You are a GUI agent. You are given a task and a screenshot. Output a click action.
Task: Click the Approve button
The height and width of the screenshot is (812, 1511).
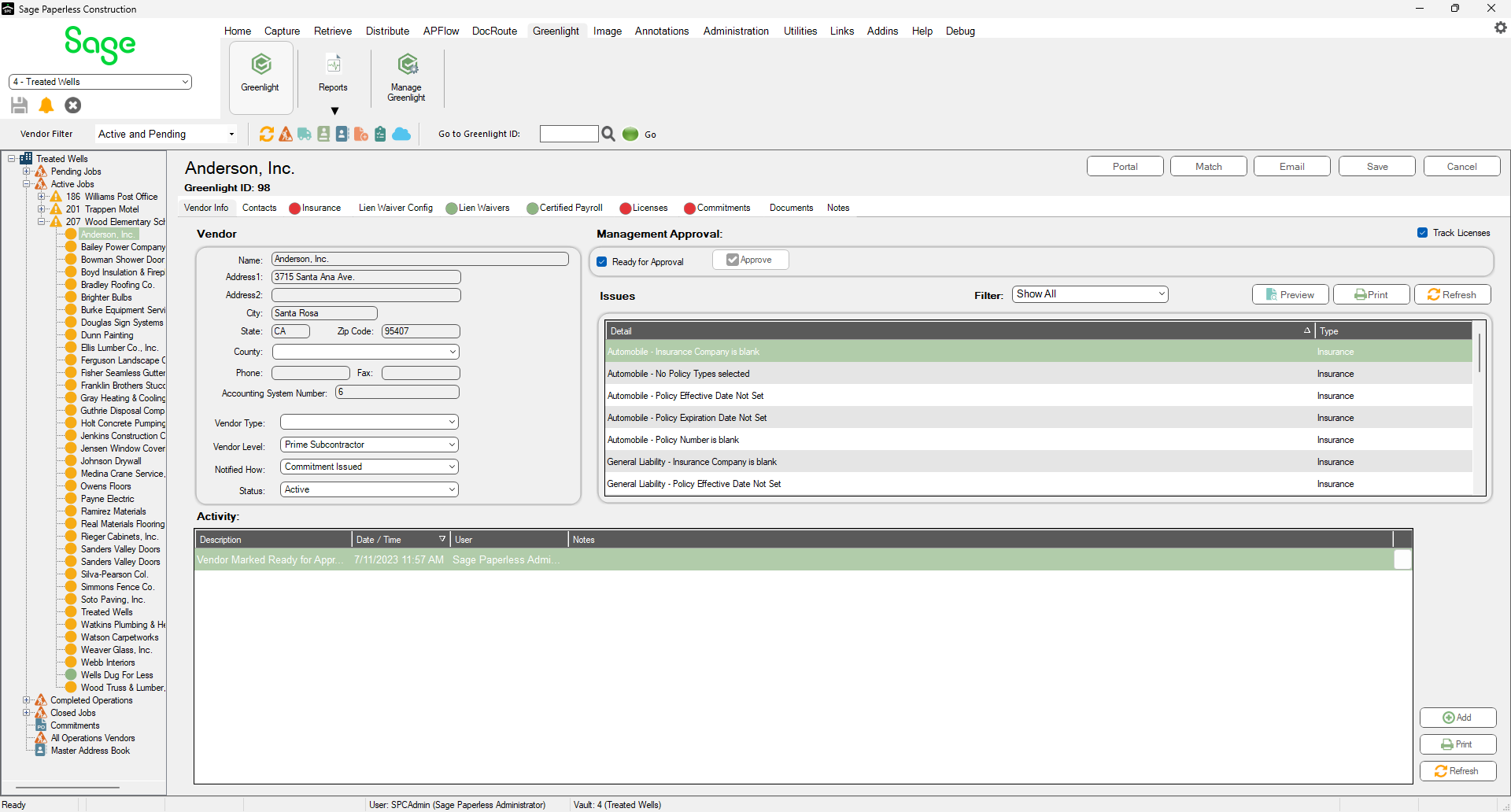[750, 260]
